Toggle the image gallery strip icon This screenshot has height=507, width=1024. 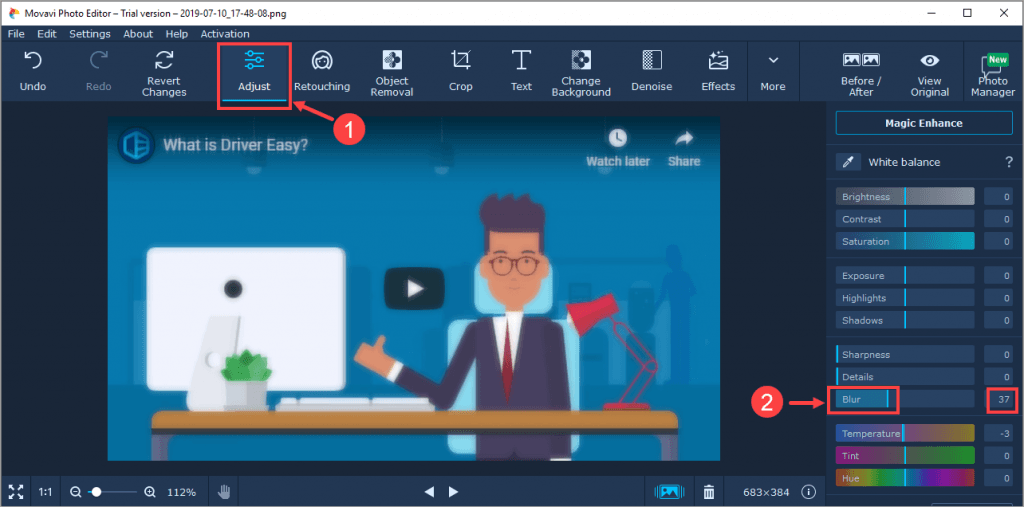[x=669, y=491]
